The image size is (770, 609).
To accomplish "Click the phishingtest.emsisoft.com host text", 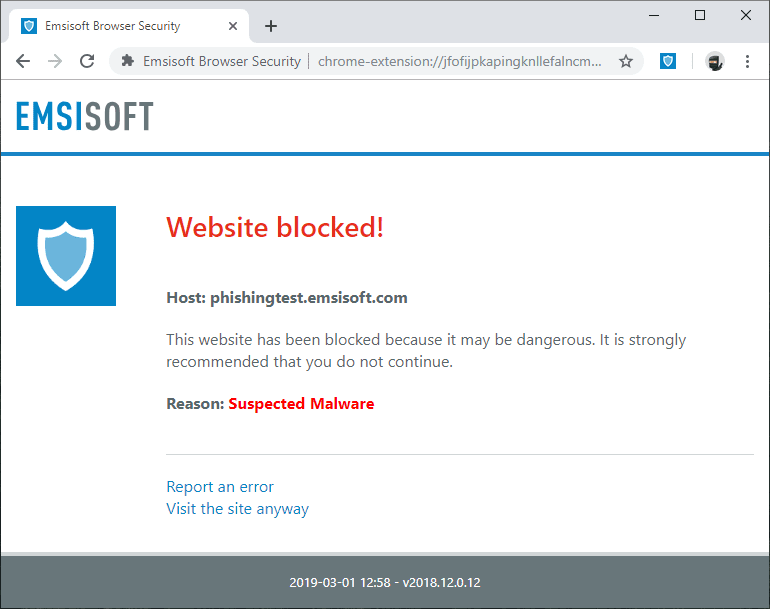I will [309, 298].
